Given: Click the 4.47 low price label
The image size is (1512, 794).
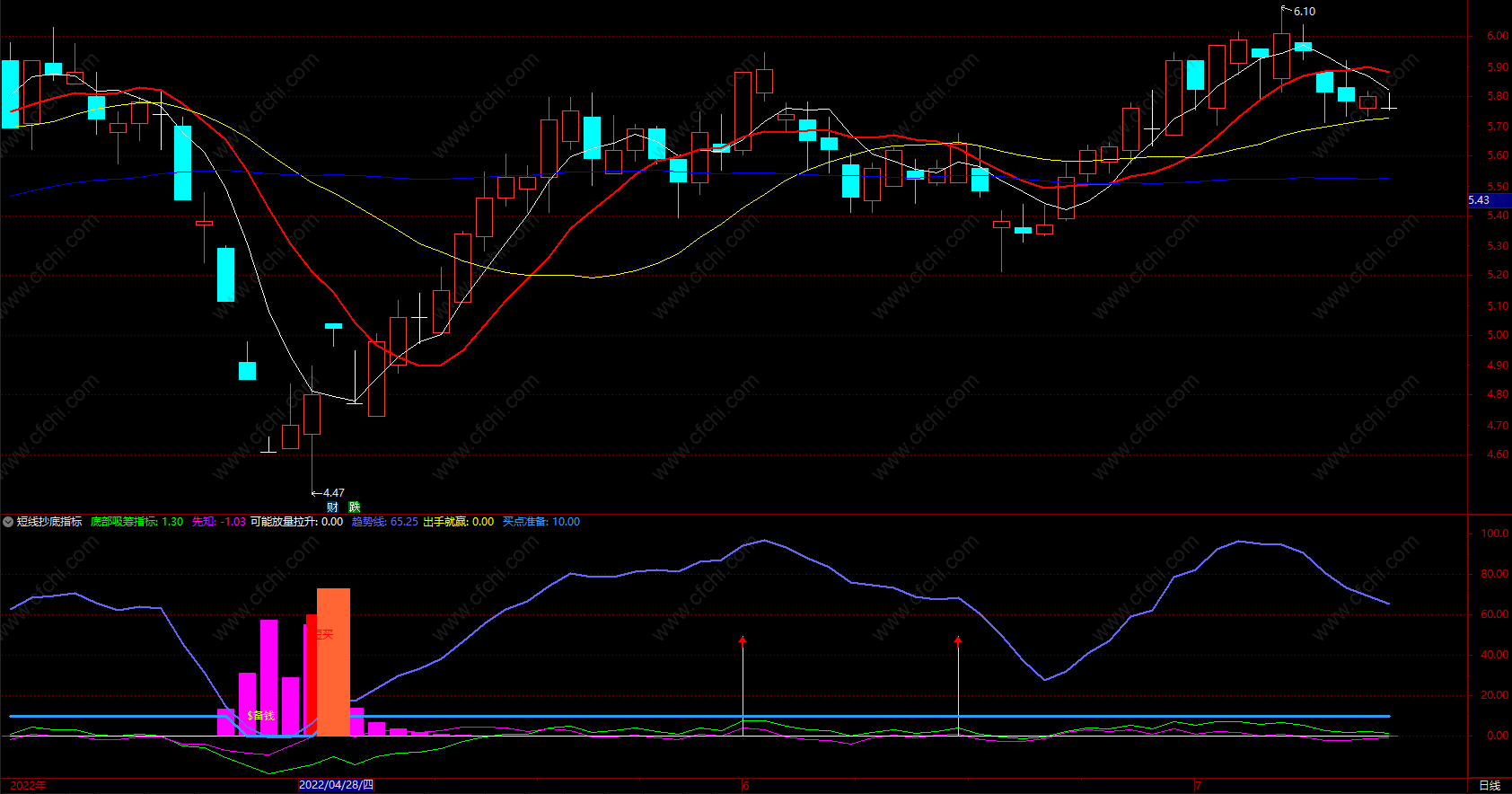Looking at the screenshot, I should tap(334, 493).
